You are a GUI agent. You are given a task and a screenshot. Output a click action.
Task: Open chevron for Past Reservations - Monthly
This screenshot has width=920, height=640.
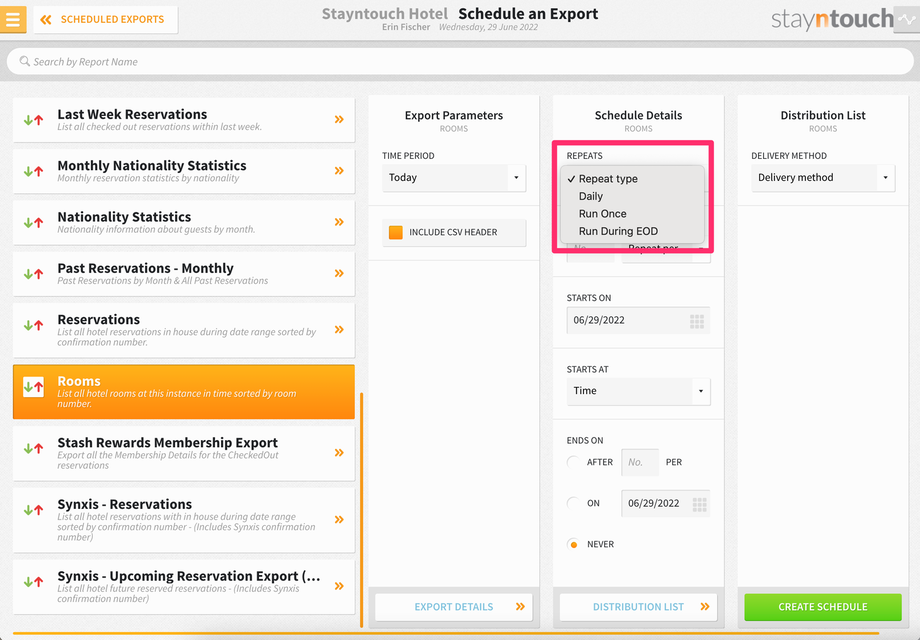point(339,273)
